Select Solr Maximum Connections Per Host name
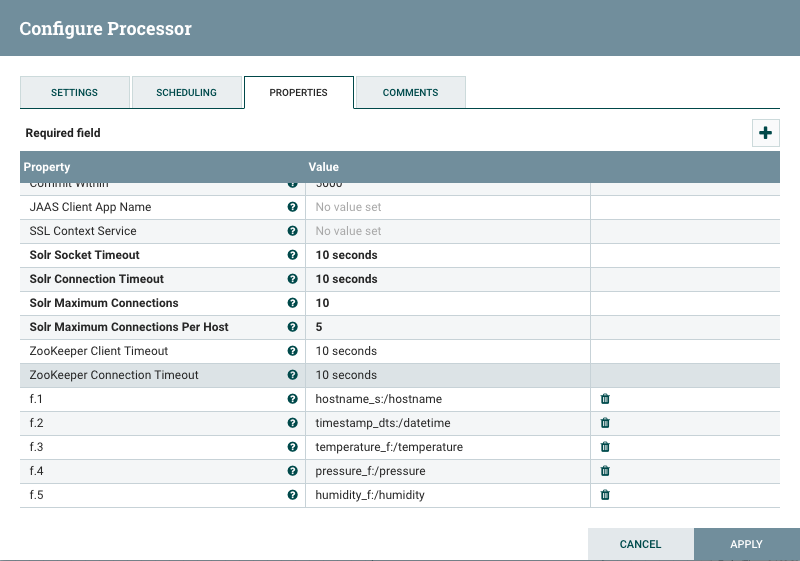 point(129,327)
